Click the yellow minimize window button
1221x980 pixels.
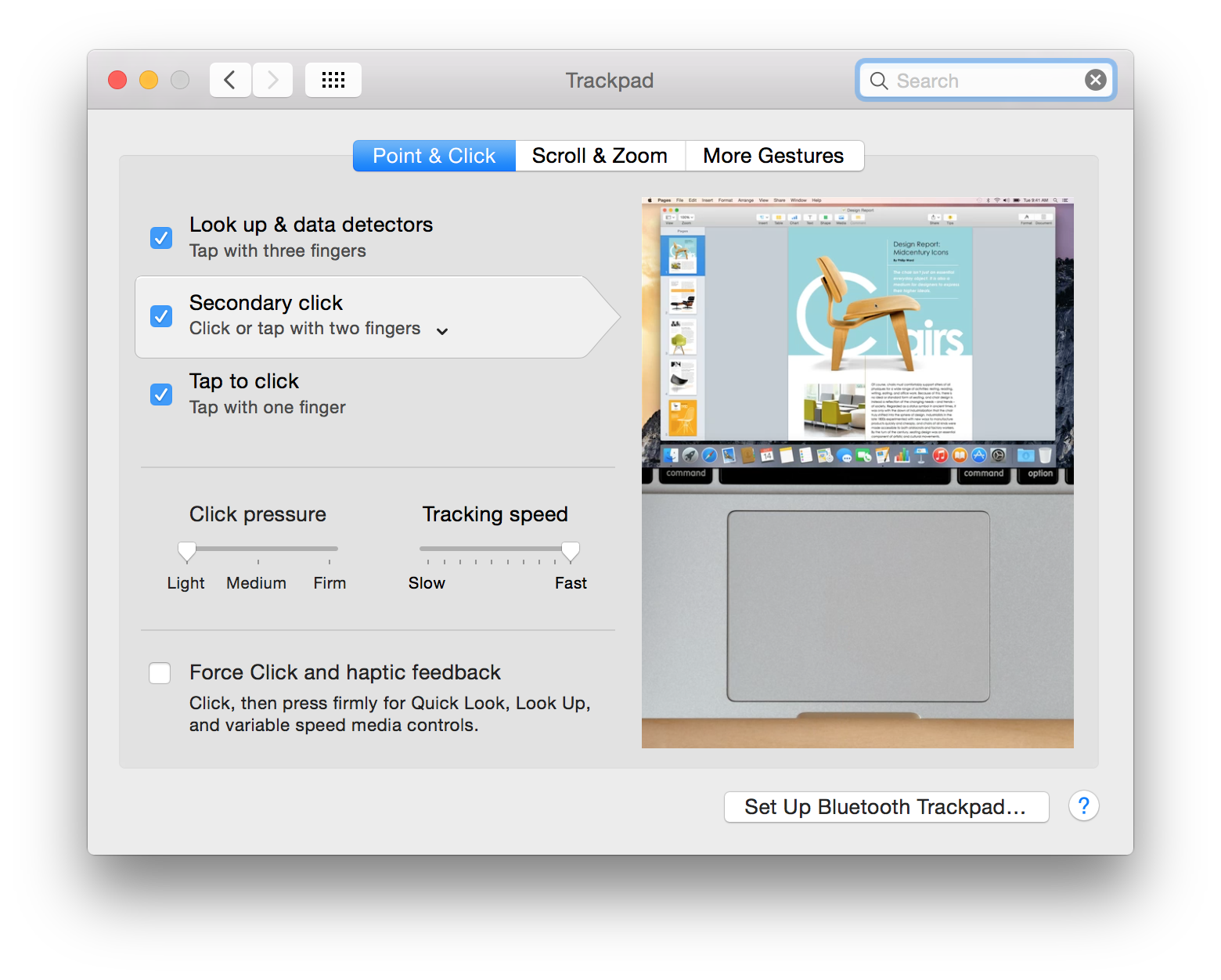[x=149, y=80]
